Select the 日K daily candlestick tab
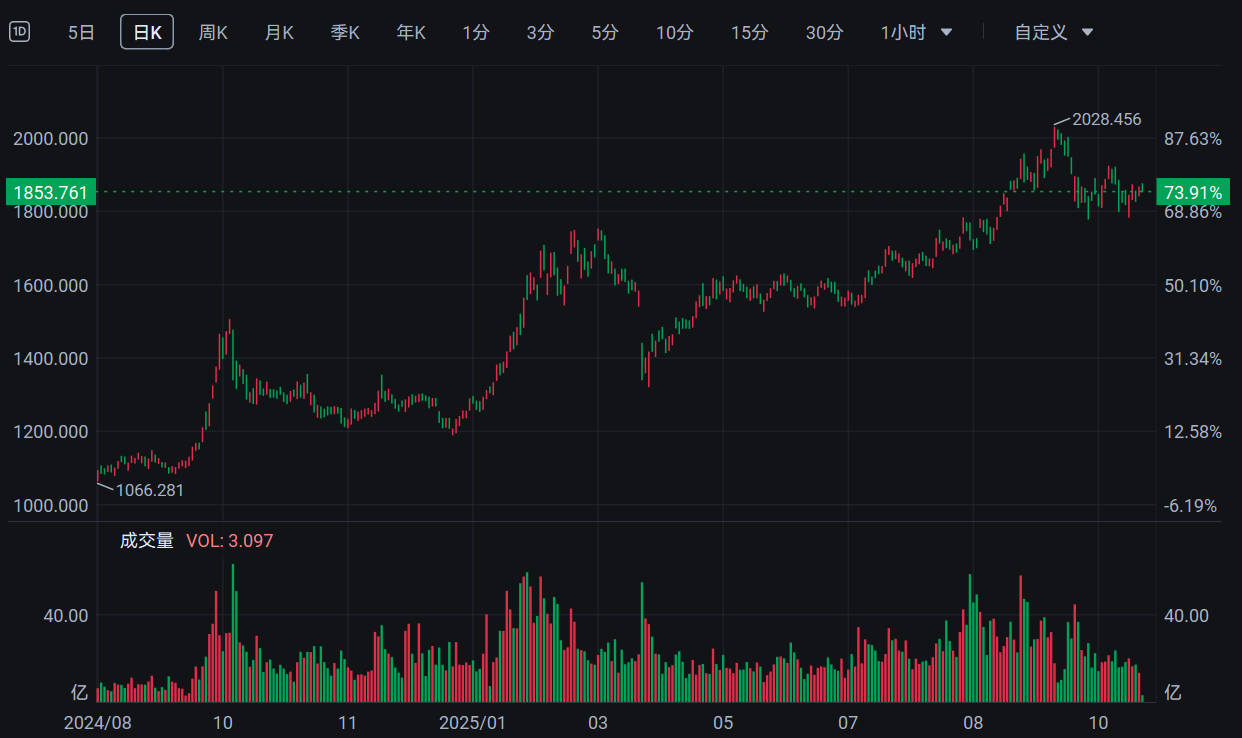 147,32
